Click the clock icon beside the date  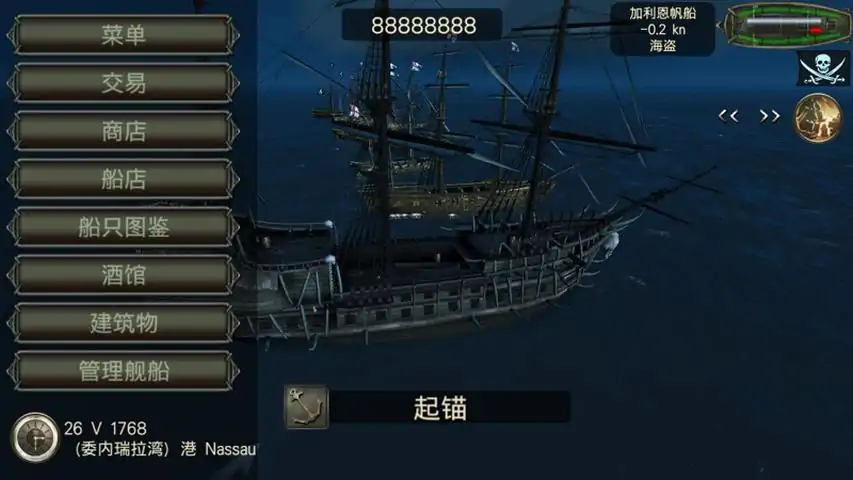pyautogui.click(x=35, y=438)
